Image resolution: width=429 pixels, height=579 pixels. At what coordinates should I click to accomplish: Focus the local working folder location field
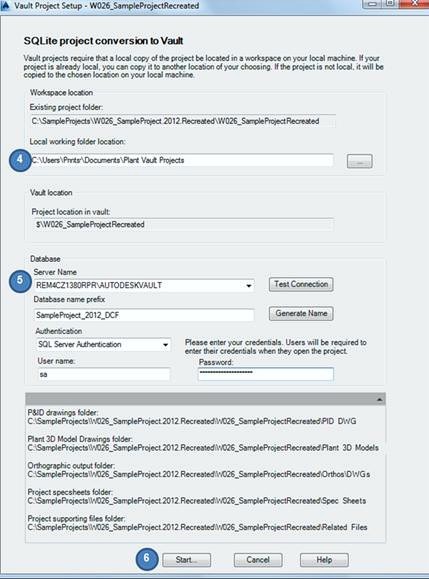point(182,160)
